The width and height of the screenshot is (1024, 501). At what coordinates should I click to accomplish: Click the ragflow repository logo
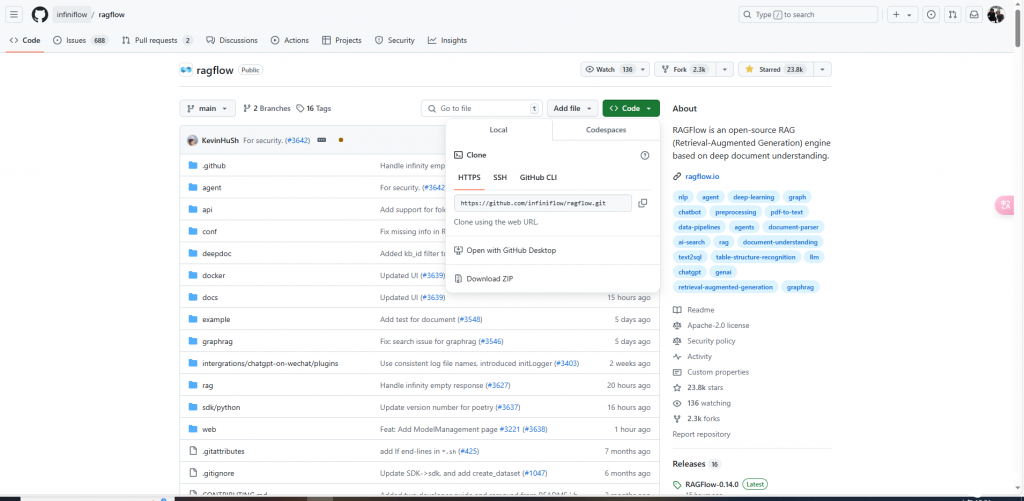186,70
